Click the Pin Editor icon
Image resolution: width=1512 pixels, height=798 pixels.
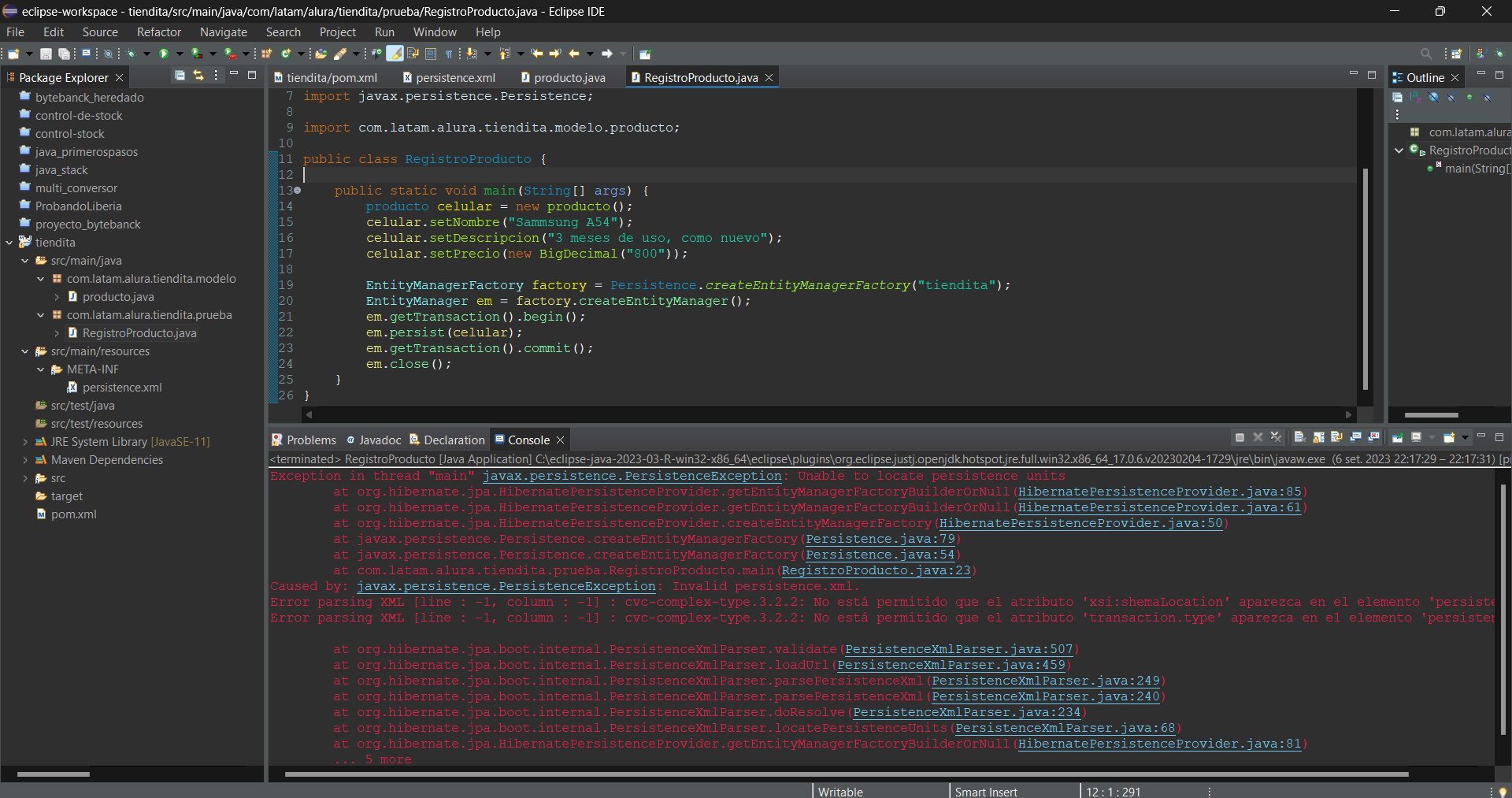pos(644,54)
